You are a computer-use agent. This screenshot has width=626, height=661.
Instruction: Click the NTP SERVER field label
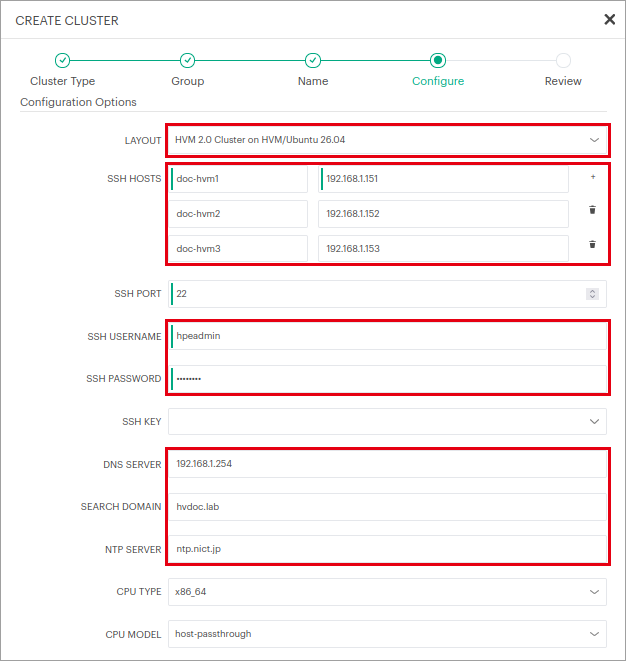(133, 550)
